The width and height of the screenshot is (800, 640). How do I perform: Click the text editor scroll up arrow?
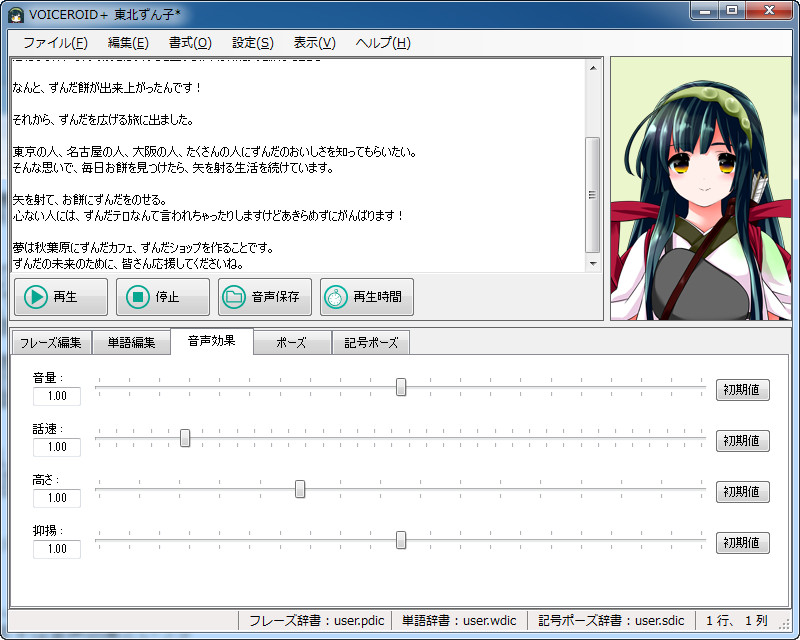pyautogui.click(x=593, y=68)
